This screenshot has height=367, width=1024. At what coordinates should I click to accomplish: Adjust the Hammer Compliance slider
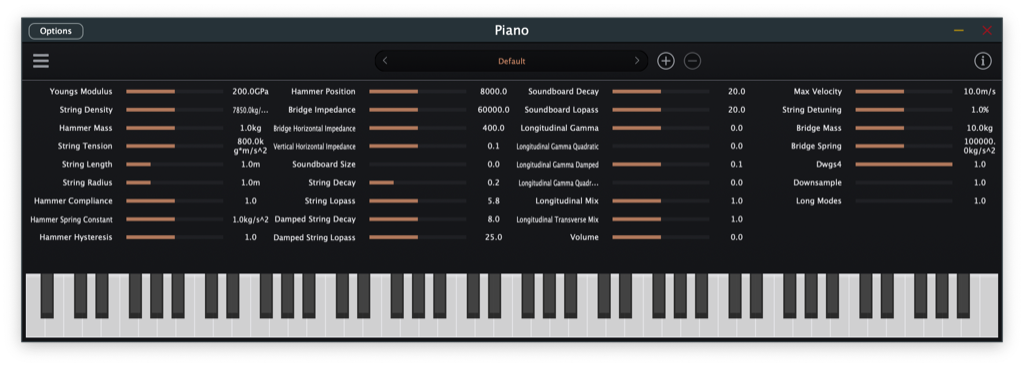(x=174, y=201)
